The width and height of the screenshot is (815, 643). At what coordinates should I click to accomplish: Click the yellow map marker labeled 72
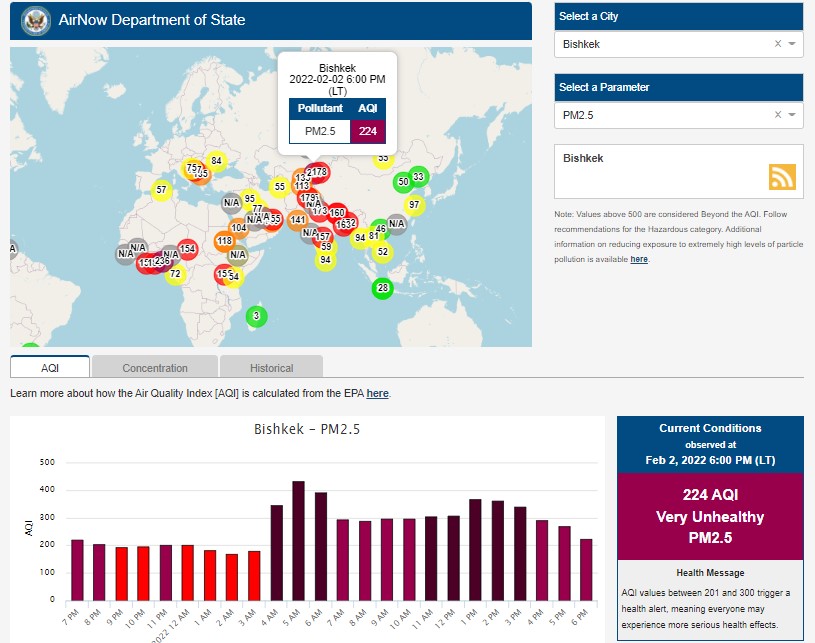point(175,273)
